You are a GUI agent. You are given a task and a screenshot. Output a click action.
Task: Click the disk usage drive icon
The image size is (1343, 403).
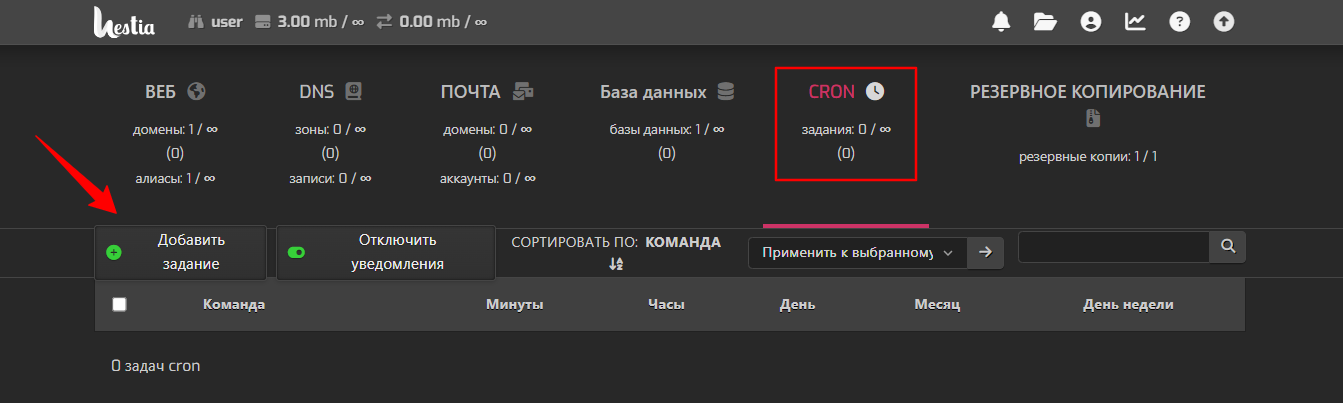[263, 21]
